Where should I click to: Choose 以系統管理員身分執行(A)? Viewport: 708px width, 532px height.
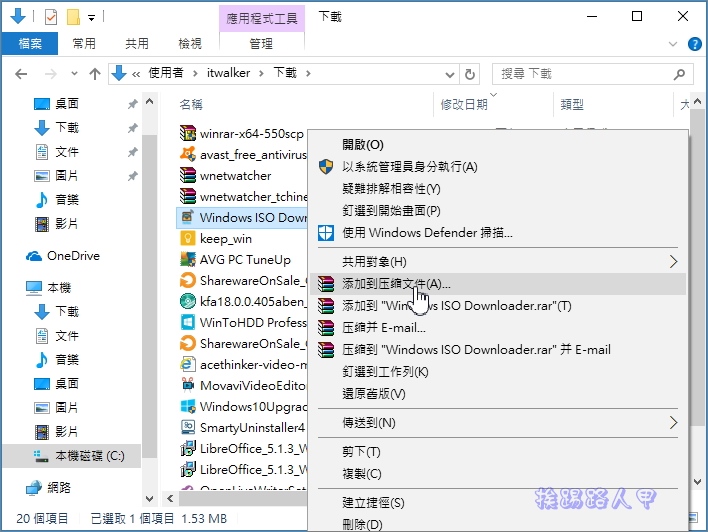[498, 167]
